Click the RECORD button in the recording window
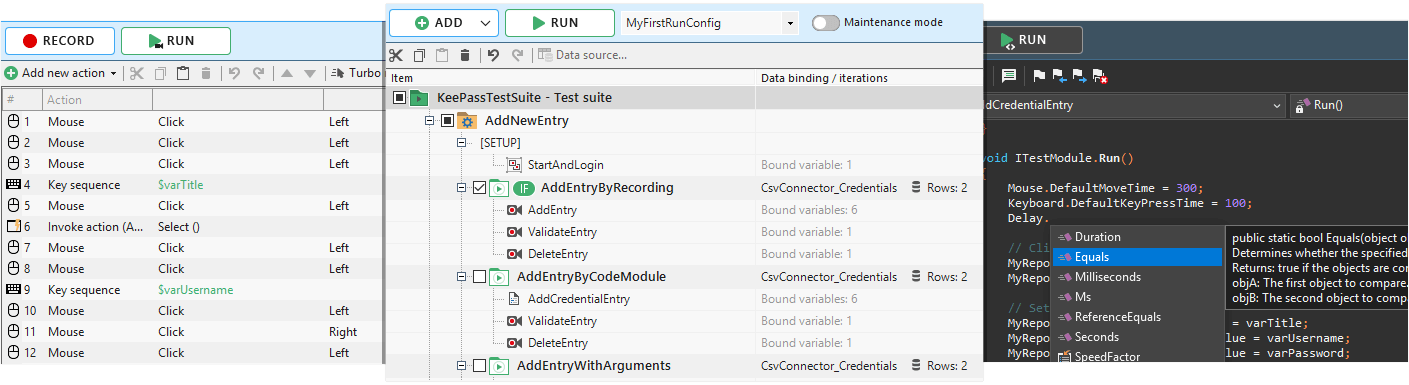Viewport: 1409px width, 385px height. point(60,41)
